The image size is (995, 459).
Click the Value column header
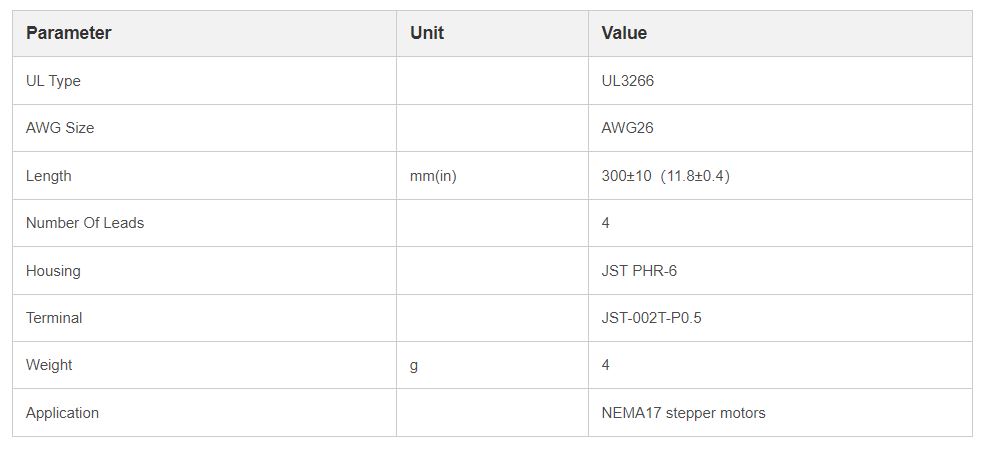624,33
